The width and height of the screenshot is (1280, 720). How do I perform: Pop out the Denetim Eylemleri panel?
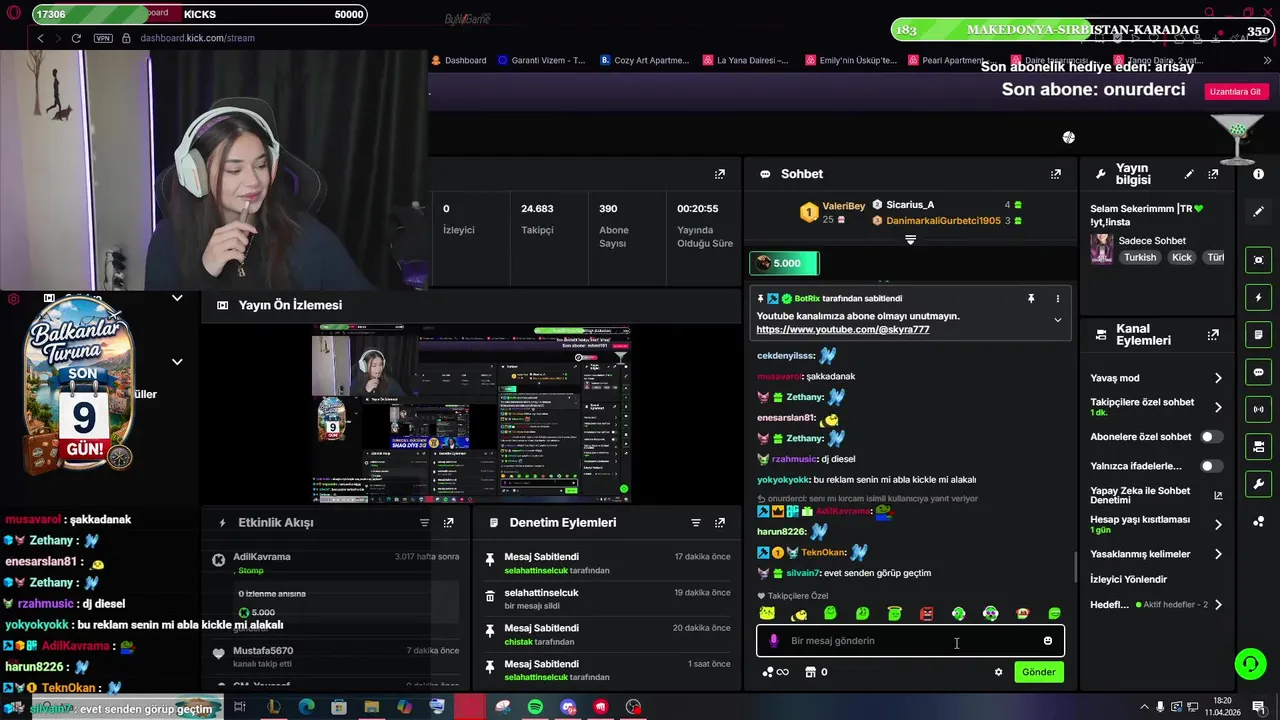tap(719, 523)
